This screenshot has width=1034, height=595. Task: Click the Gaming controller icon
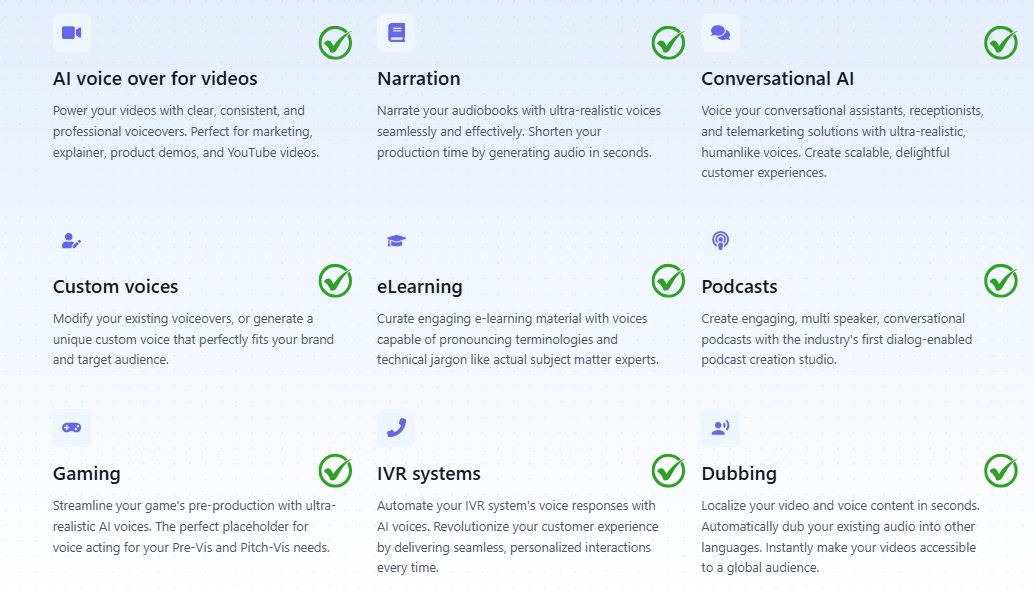pos(71,428)
